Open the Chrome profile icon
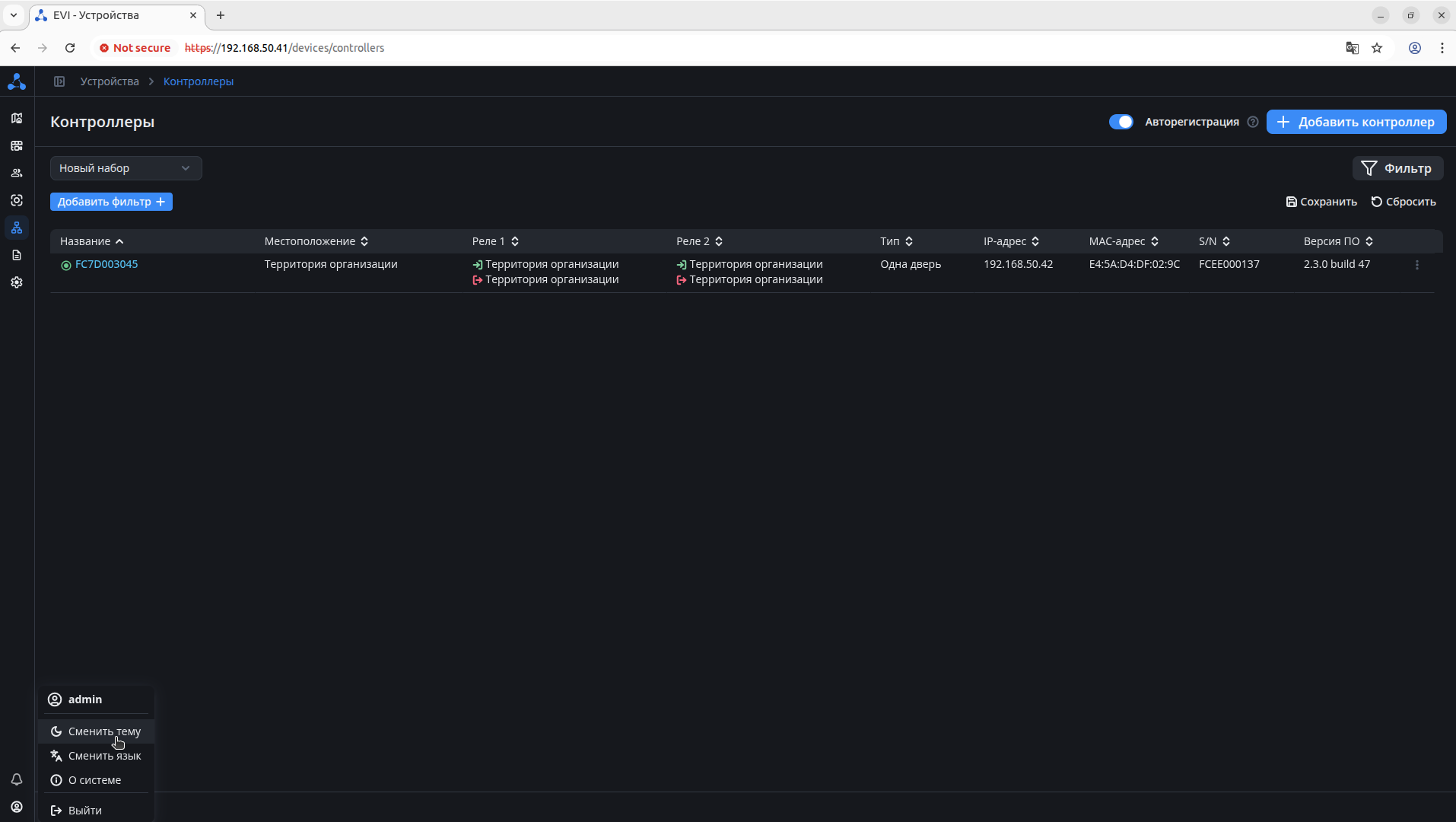The image size is (1456, 822). pyautogui.click(x=1415, y=48)
